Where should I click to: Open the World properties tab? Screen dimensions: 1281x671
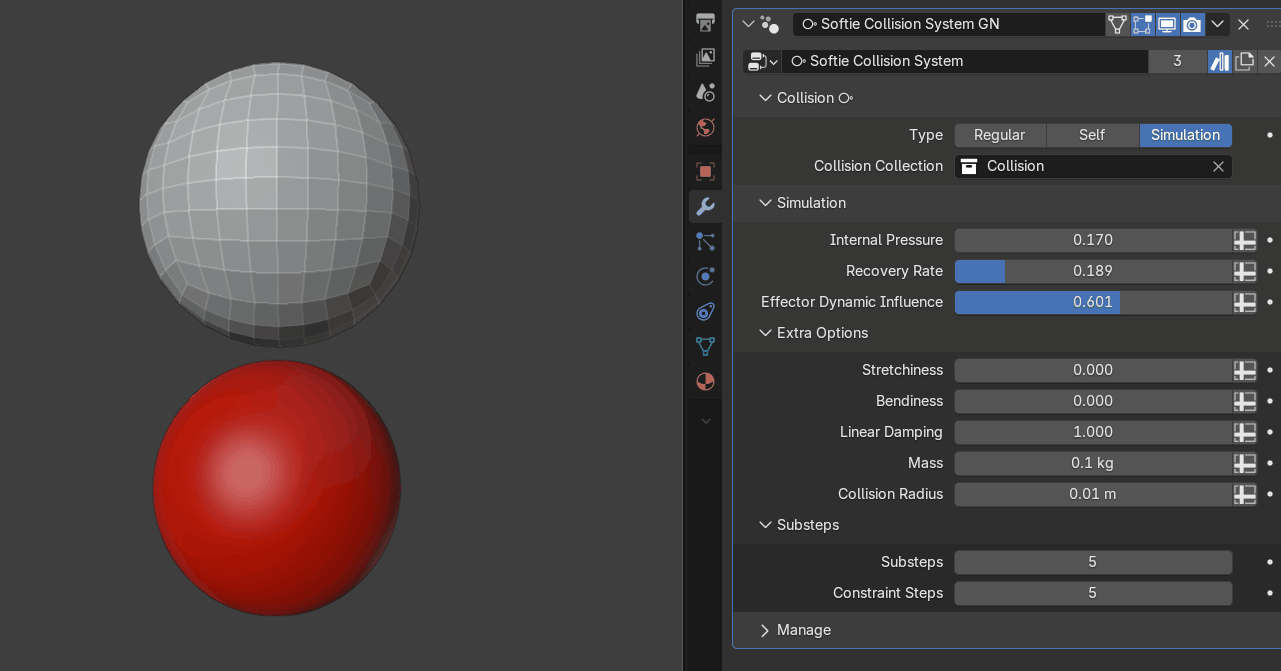tap(705, 127)
